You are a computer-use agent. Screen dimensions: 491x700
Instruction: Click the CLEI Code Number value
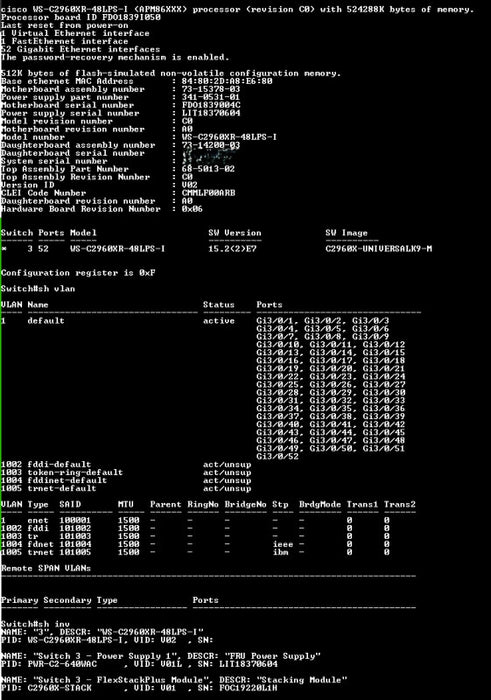[x=208, y=193]
